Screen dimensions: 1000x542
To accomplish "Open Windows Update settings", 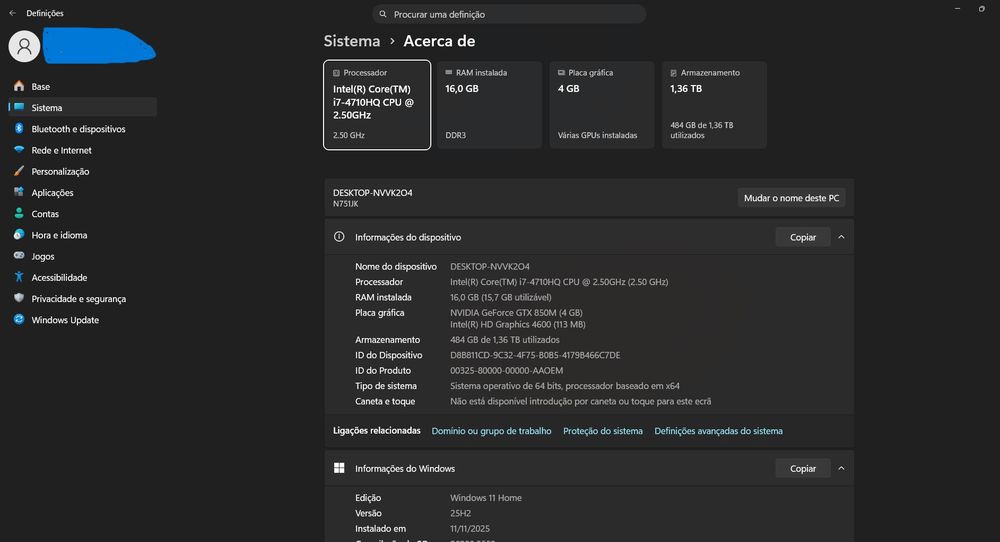I will (82, 320).
